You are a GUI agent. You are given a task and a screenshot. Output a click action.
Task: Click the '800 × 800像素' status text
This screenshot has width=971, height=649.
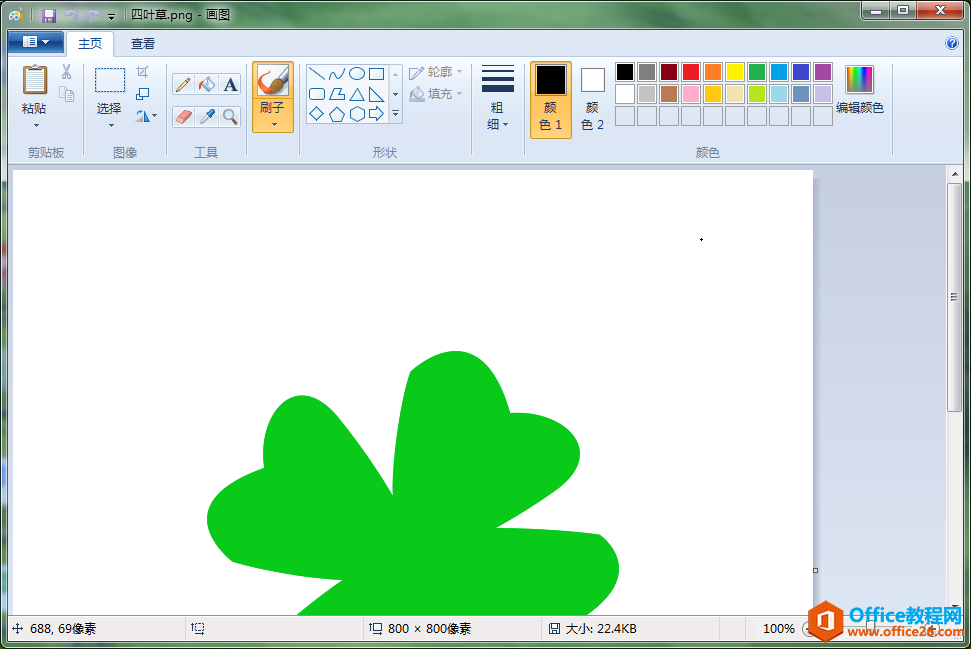[429, 629]
